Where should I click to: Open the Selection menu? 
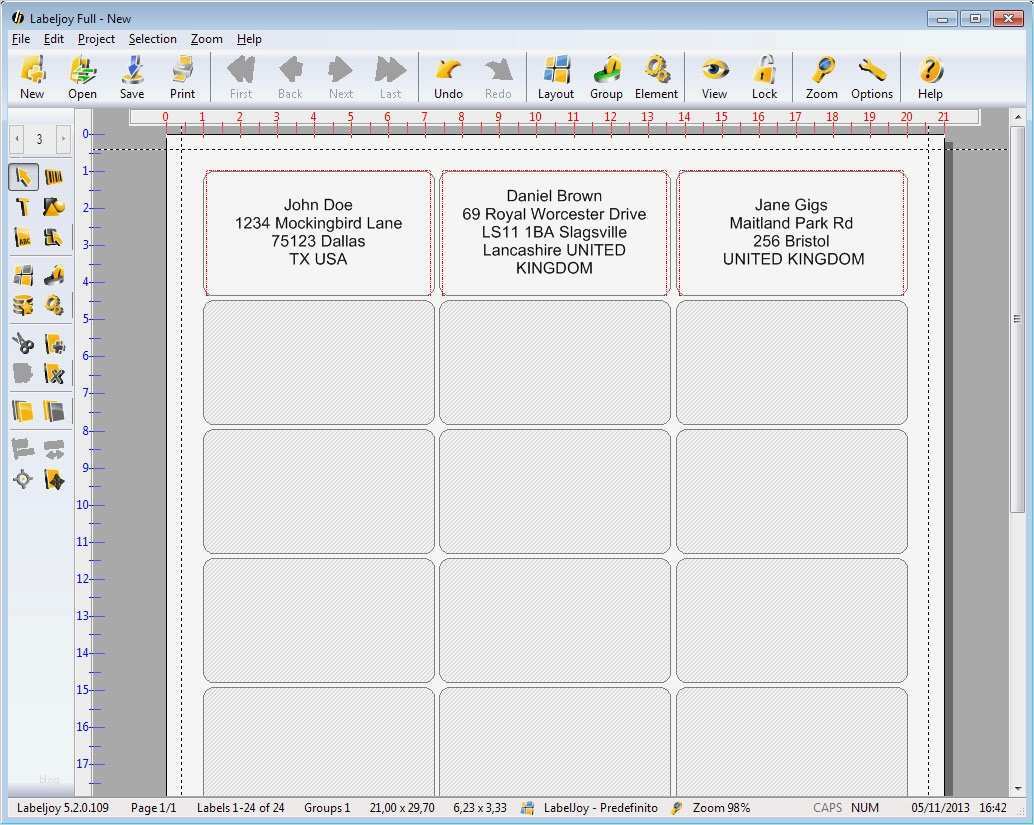152,39
